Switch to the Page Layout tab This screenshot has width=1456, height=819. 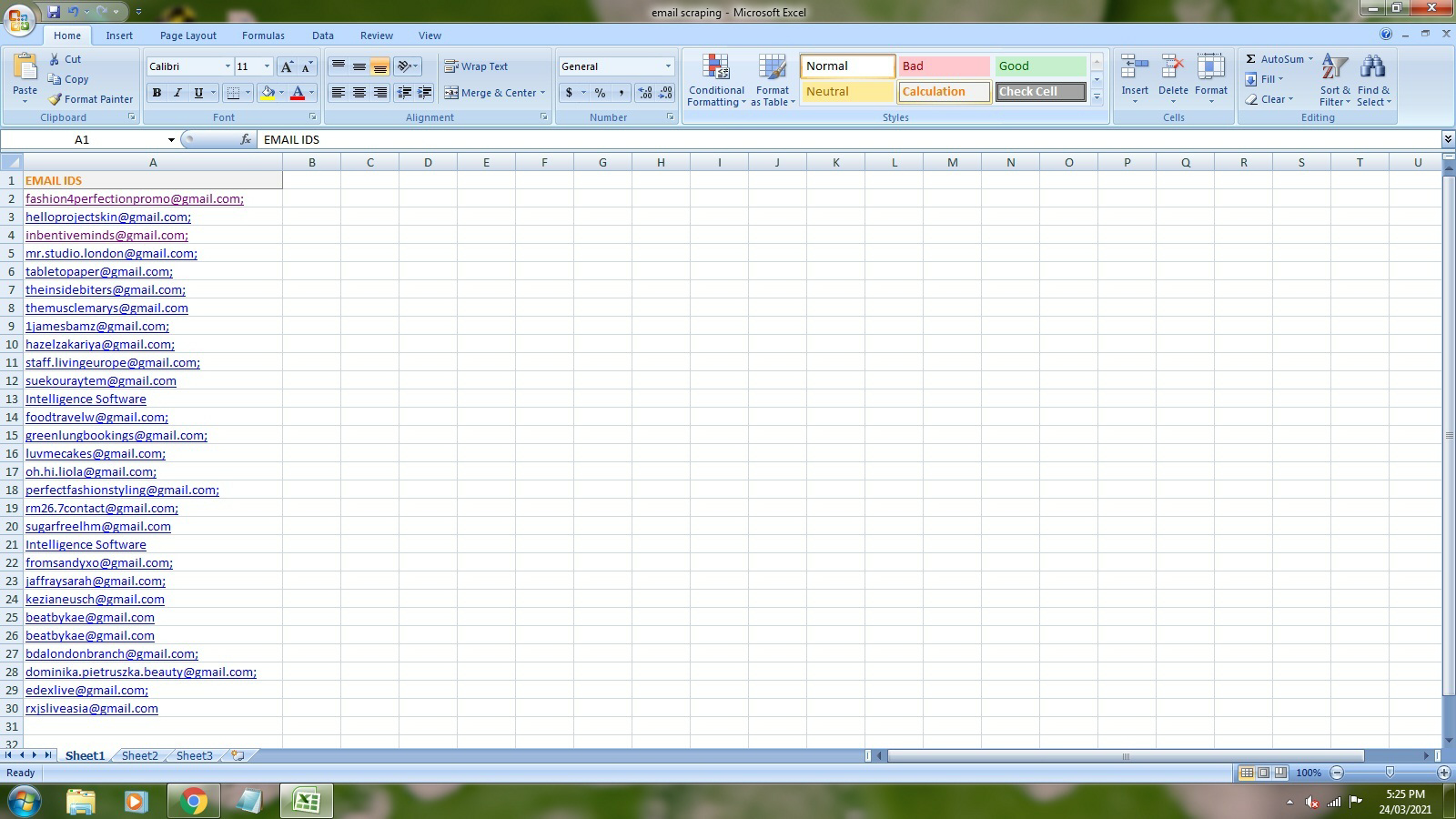(x=188, y=35)
